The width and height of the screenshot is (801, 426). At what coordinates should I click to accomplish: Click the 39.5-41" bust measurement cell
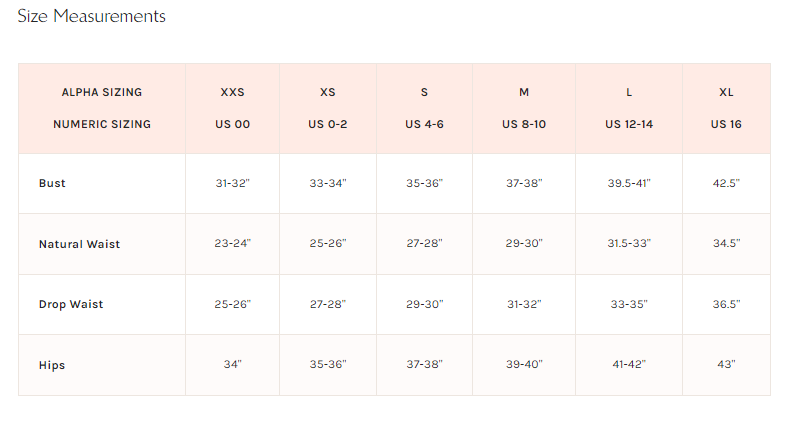point(629,183)
